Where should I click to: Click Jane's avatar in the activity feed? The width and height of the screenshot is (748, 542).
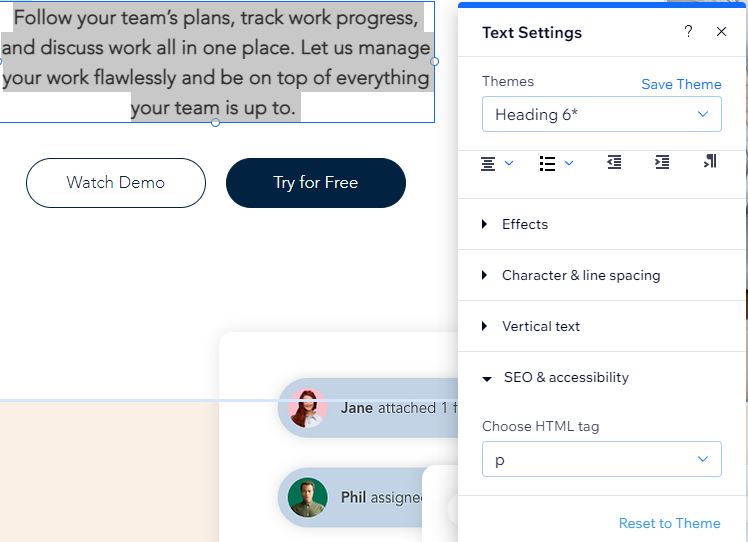point(308,408)
